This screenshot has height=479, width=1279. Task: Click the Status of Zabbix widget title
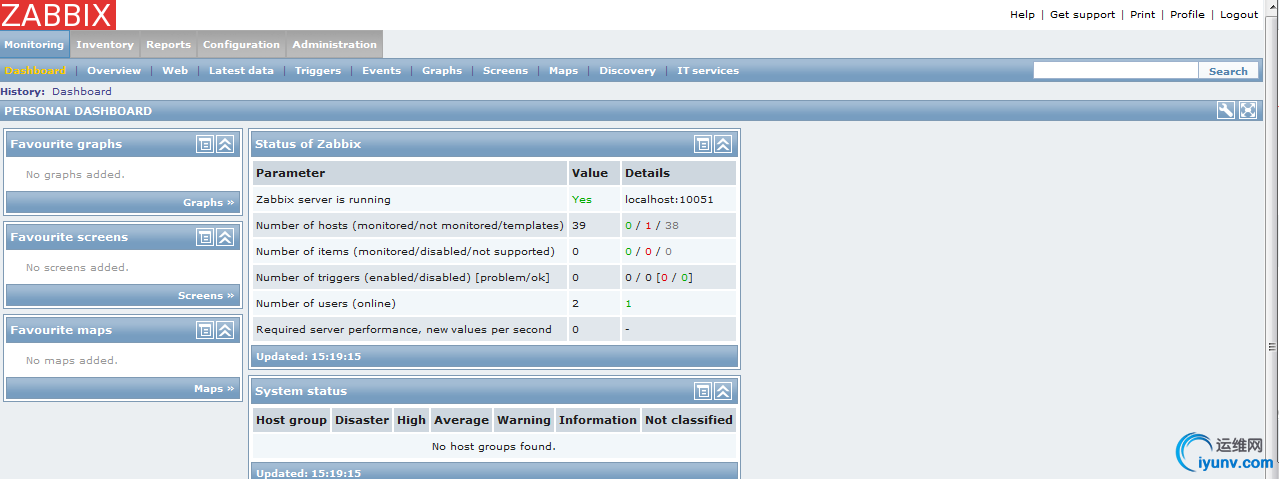[x=308, y=144]
